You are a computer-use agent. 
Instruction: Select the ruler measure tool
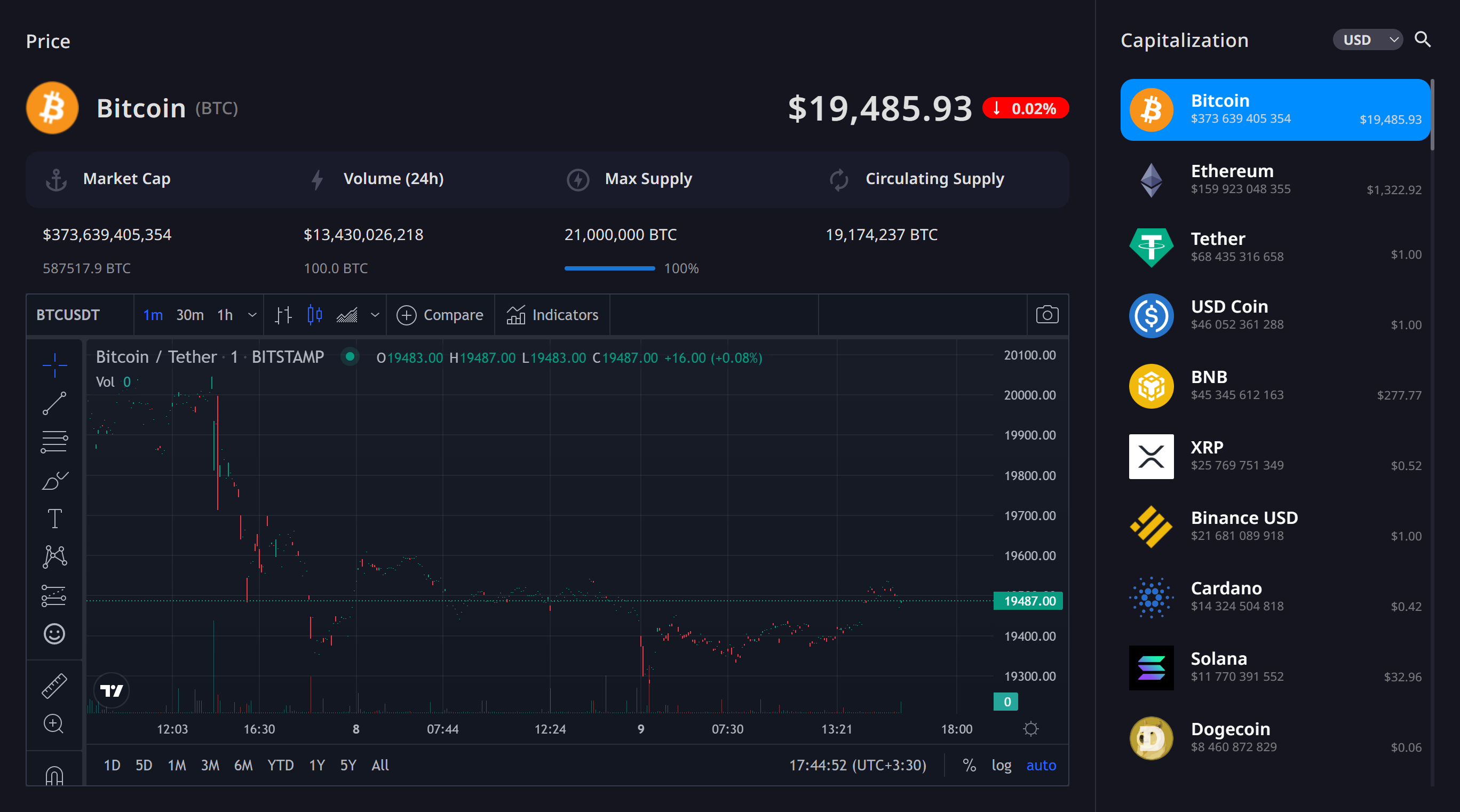point(54,686)
